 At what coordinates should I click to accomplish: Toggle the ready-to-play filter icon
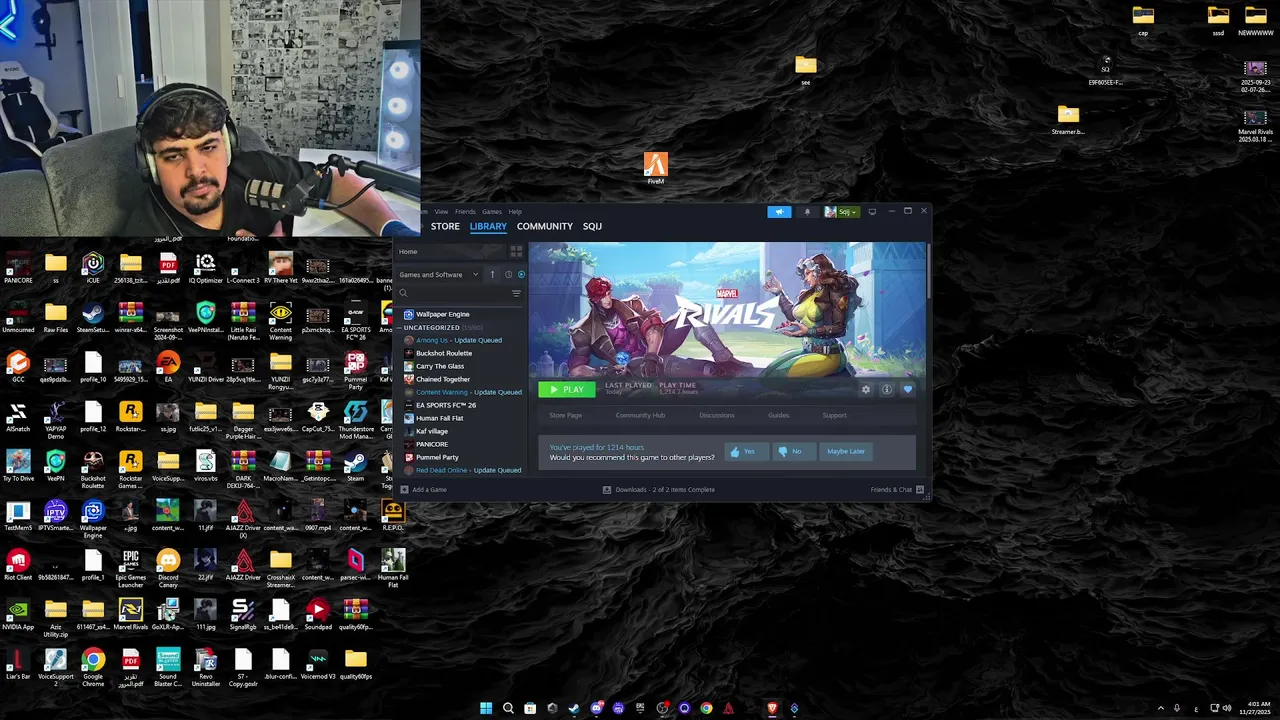[521, 274]
